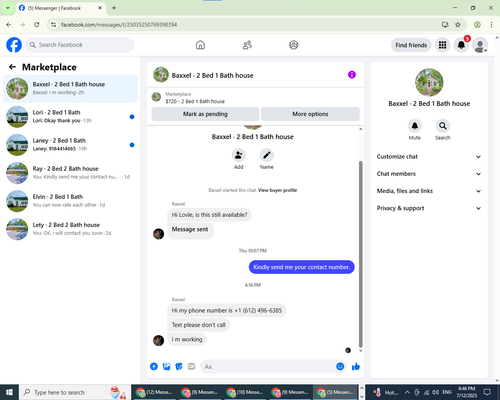
Task: Go to the Home feed icon
Action: click(x=200, y=45)
